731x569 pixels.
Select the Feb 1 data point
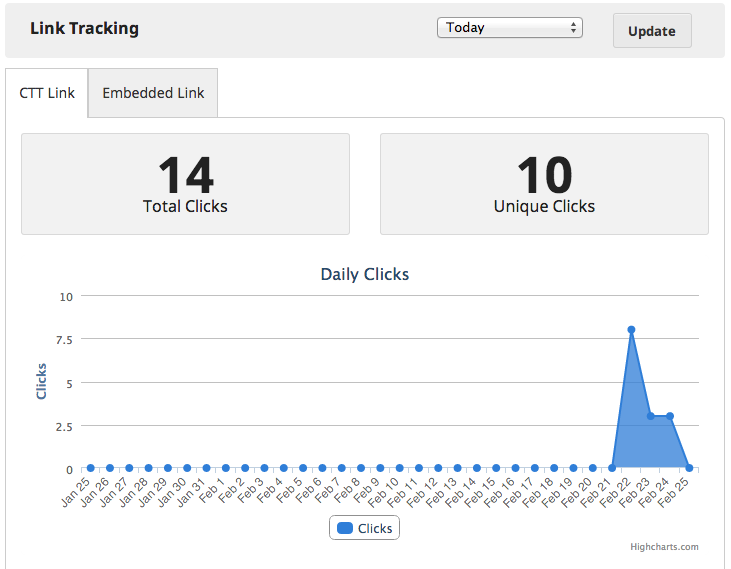click(226, 468)
